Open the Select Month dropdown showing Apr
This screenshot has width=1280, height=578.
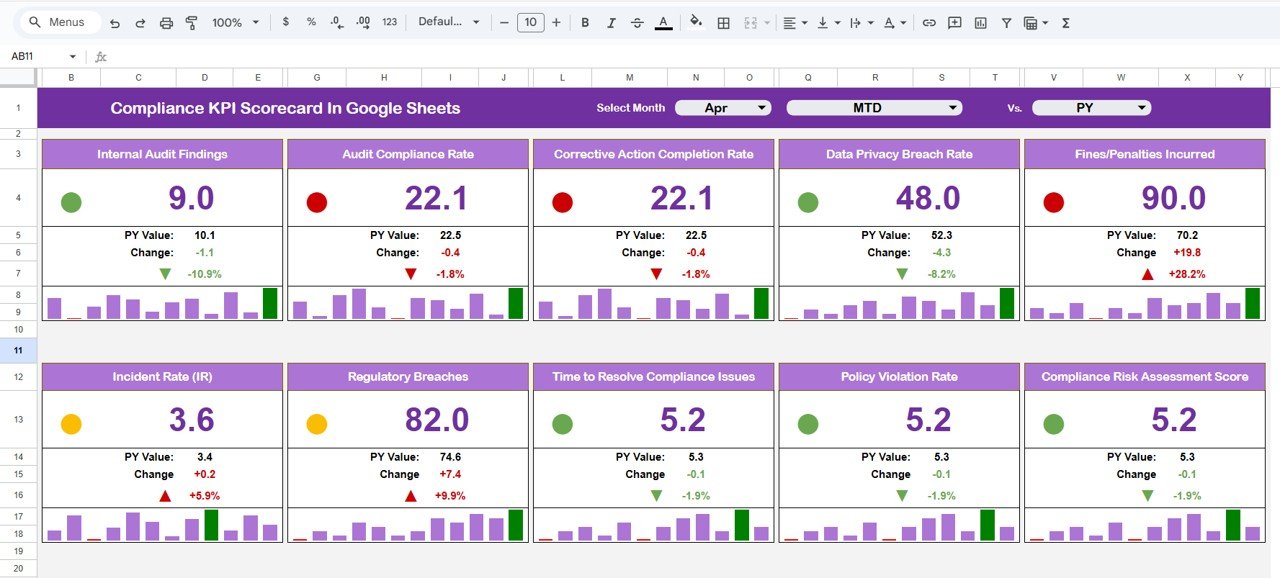(x=722, y=107)
